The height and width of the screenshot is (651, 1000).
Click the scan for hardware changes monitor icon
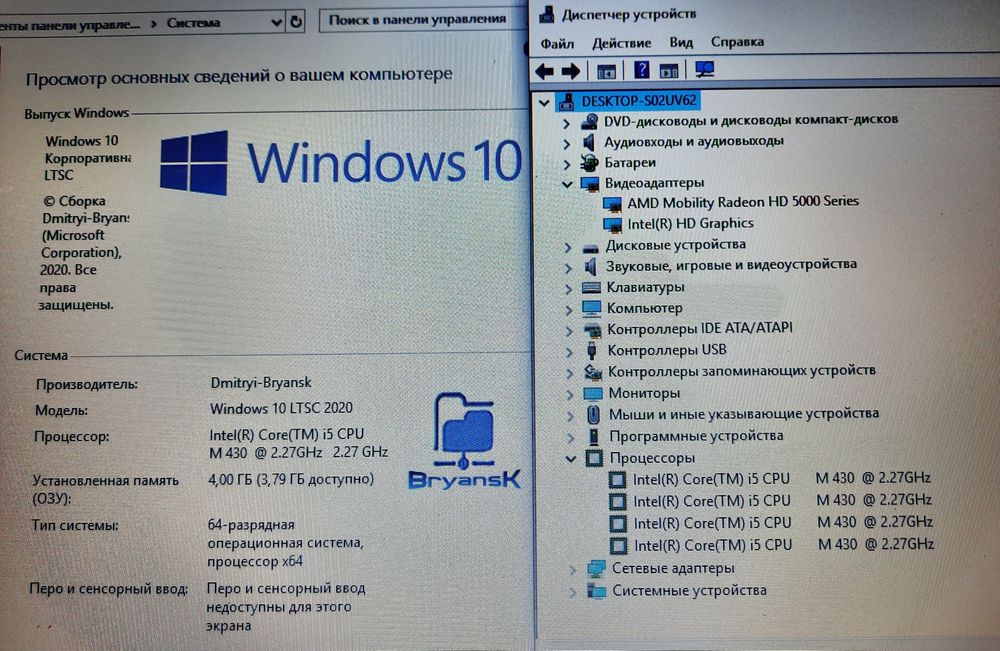tap(705, 69)
